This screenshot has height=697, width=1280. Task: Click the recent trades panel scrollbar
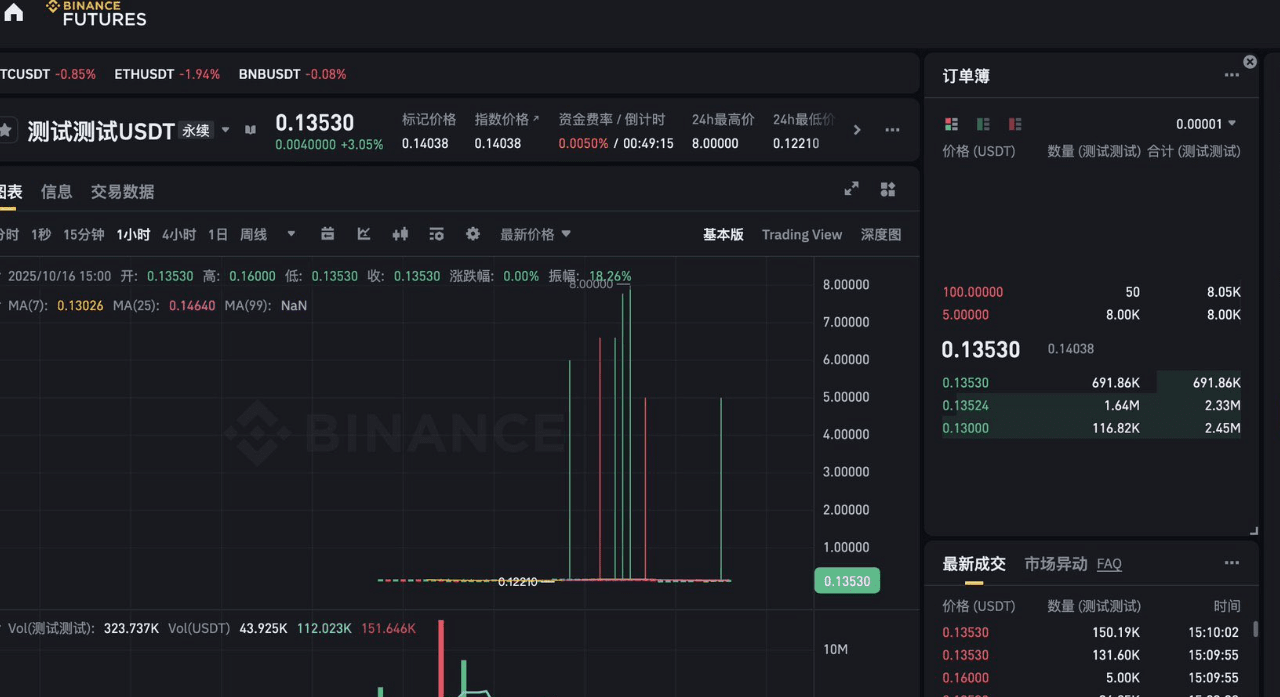click(x=1256, y=630)
